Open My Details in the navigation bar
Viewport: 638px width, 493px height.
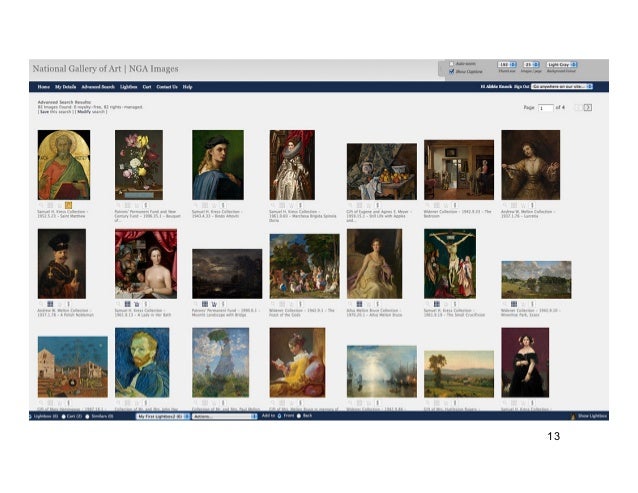pyautogui.click(x=66, y=87)
